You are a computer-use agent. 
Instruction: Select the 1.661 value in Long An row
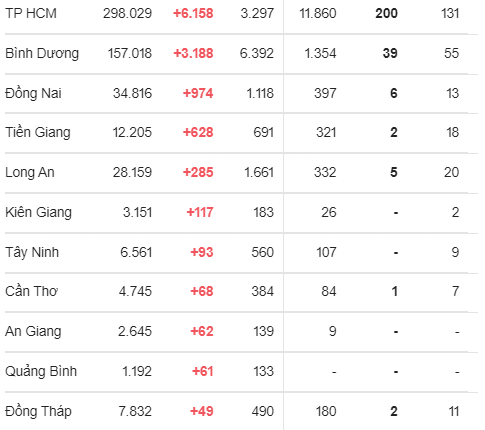point(259,172)
